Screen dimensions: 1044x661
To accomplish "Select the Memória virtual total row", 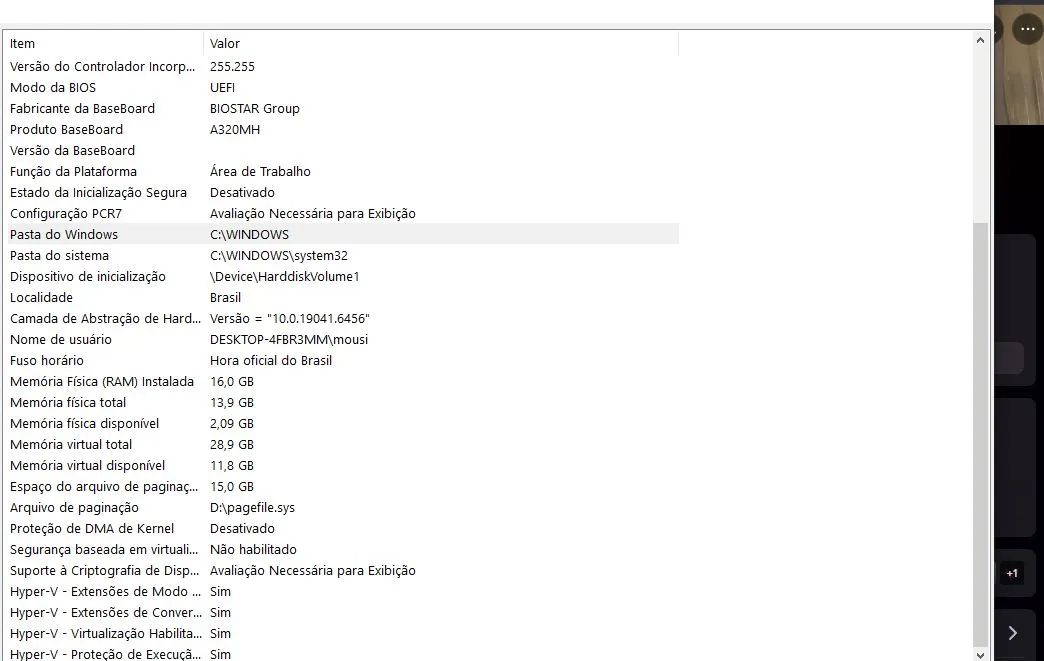I will pos(342,445).
